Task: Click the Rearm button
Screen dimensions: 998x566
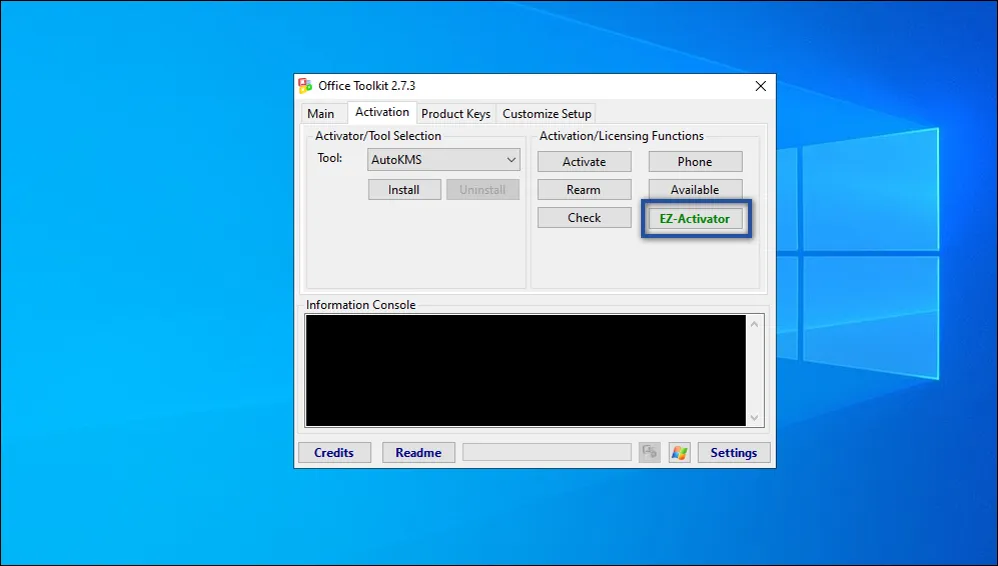Action: (x=584, y=190)
